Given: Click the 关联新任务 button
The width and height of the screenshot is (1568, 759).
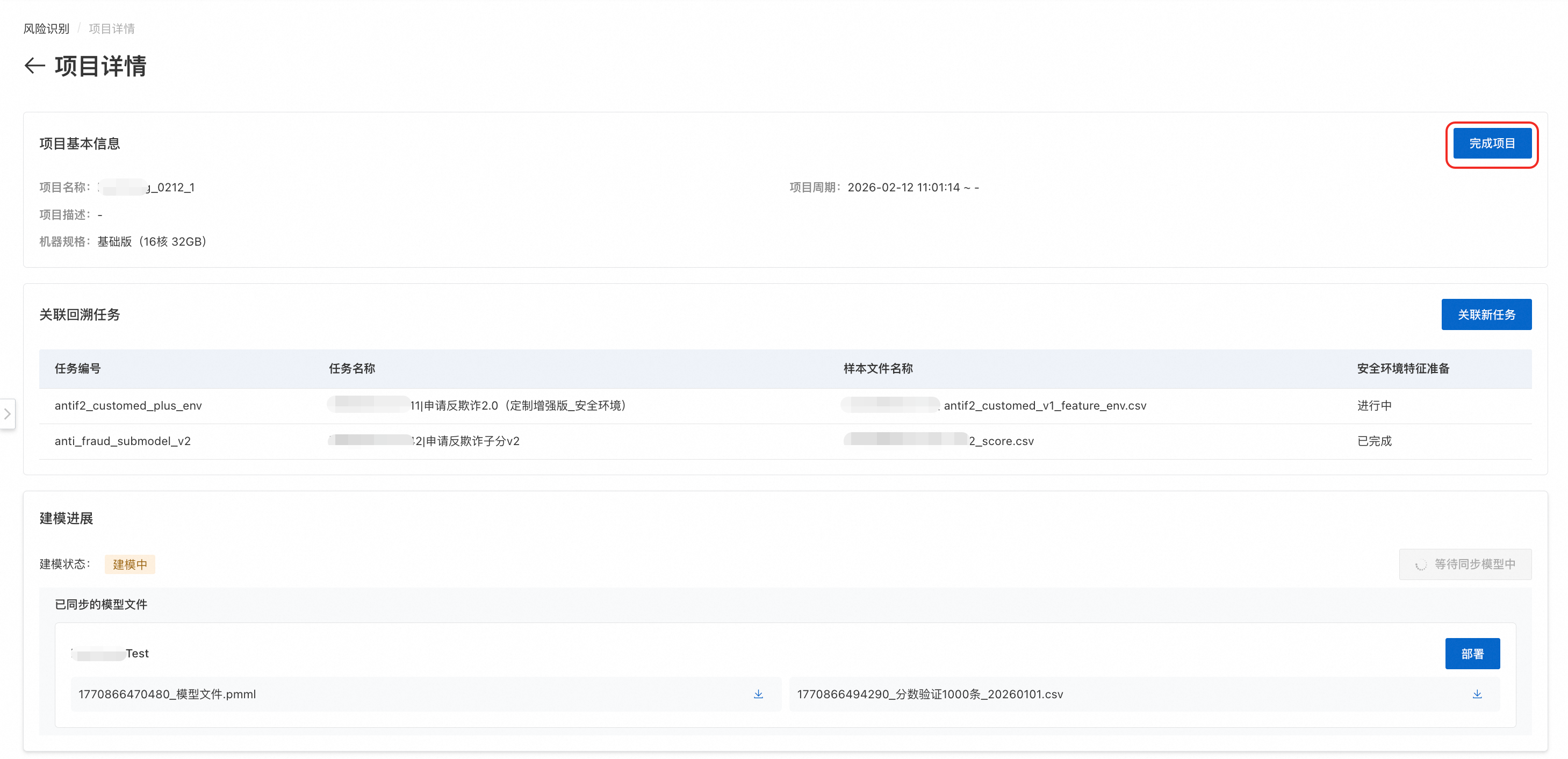Looking at the screenshot, I should click(1486, 314).
